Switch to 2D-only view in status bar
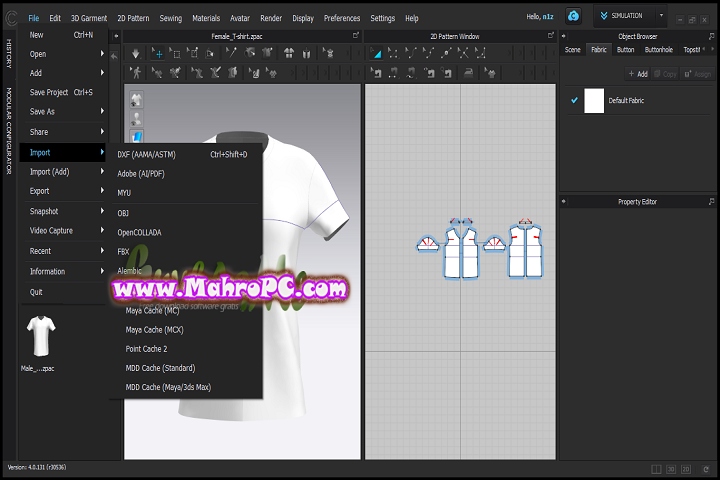 pyautogui.click(x=686, y=469)
